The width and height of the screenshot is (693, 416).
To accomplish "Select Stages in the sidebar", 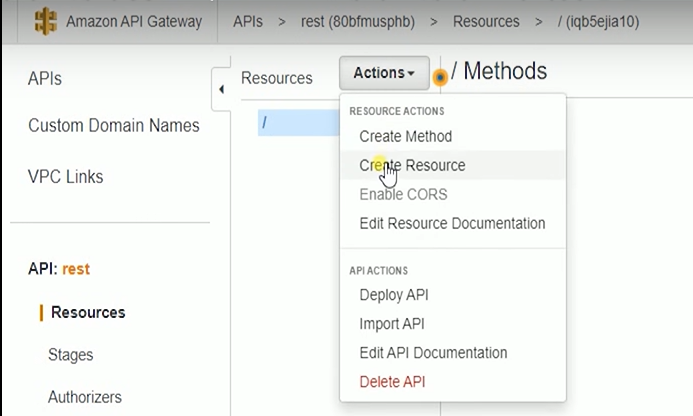I will point(71,355).
